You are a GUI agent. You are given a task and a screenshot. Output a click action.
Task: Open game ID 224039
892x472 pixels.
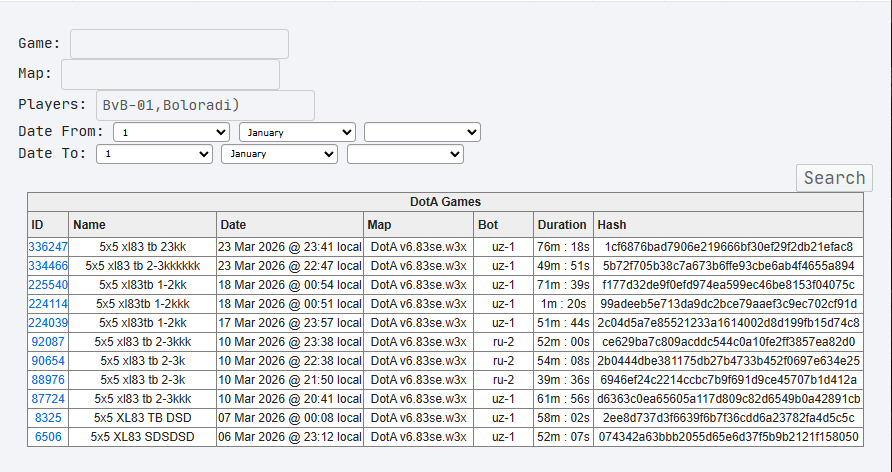click(48, 323)
